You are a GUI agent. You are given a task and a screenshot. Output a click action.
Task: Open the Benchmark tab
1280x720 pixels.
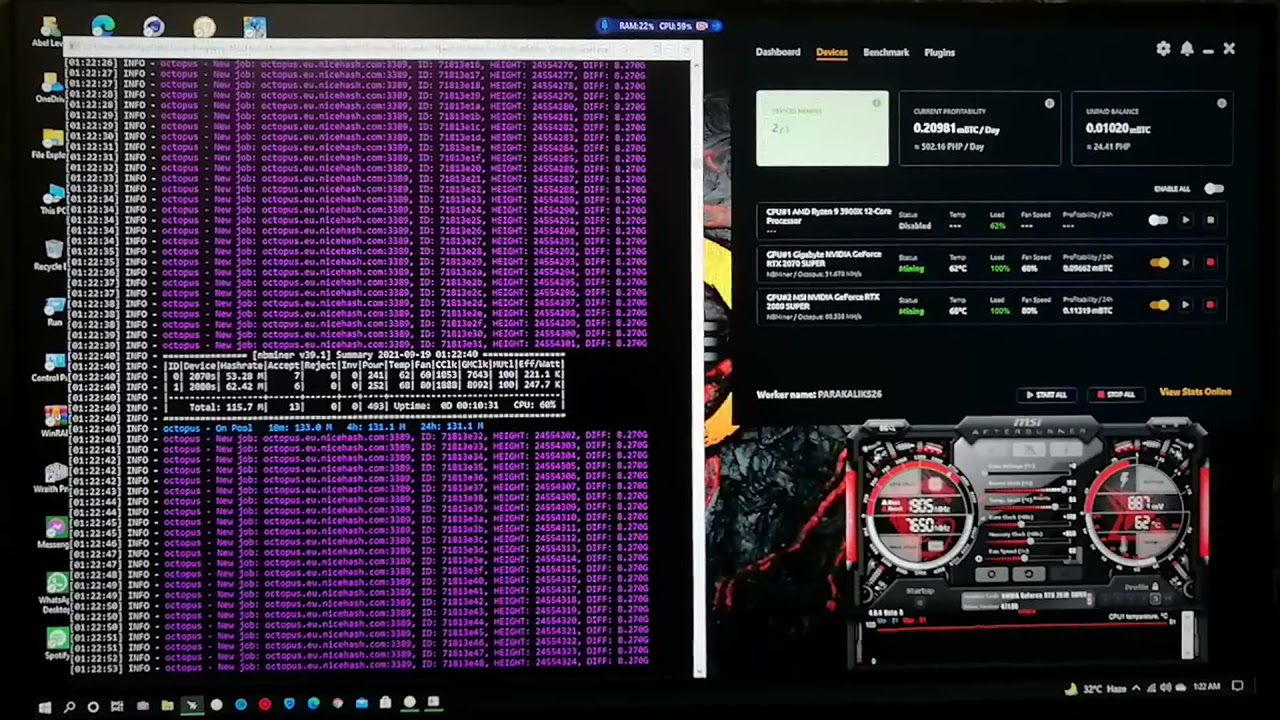click(886, 52)
